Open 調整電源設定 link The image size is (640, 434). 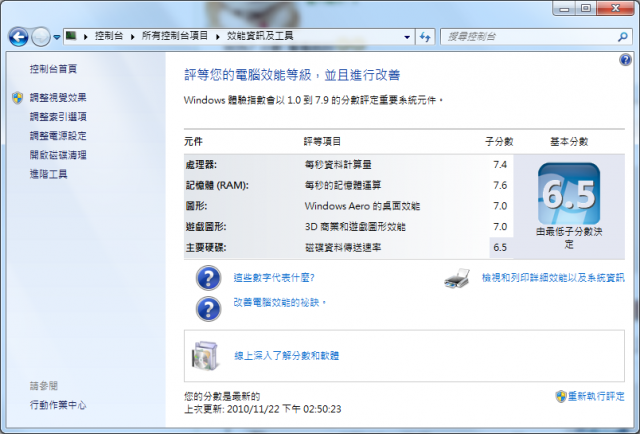58,136
